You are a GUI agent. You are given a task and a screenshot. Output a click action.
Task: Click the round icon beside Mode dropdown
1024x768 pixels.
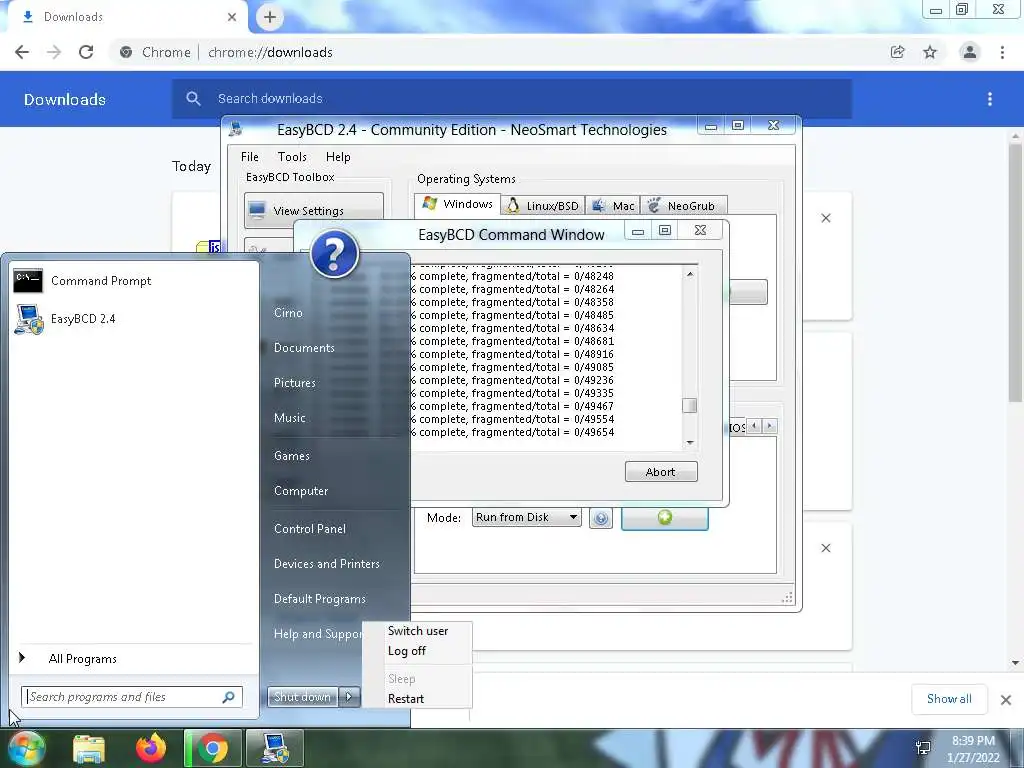pos(601,519)
